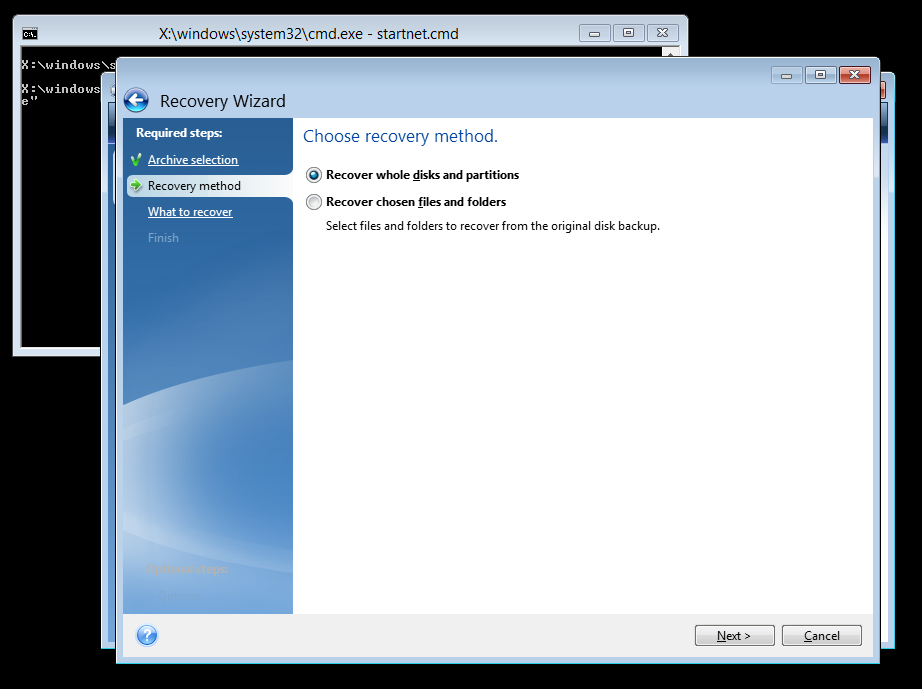Select the Recovery method step in sidebar
The width and height of the screenshot is (922, 689).
[194, 186]
